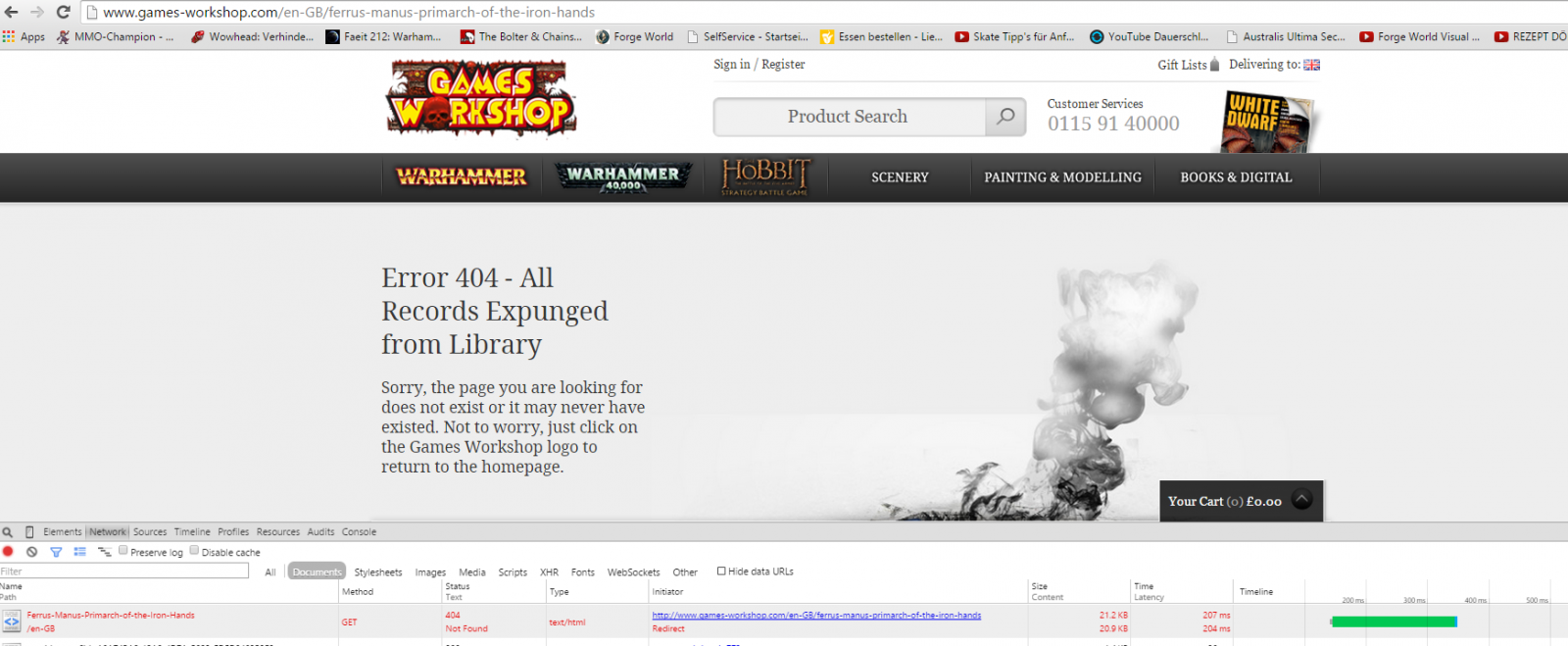Screen dimensions: 1568x646
Task: Switch to the Console tab in DevTools
Action: click(359, 532)
